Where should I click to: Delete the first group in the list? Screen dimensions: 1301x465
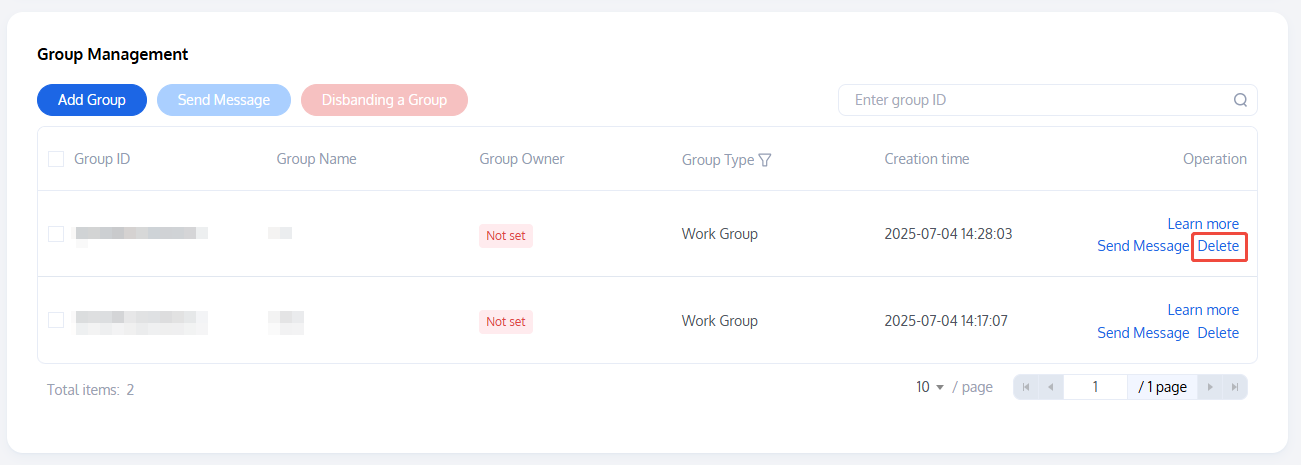(1218, 246)
